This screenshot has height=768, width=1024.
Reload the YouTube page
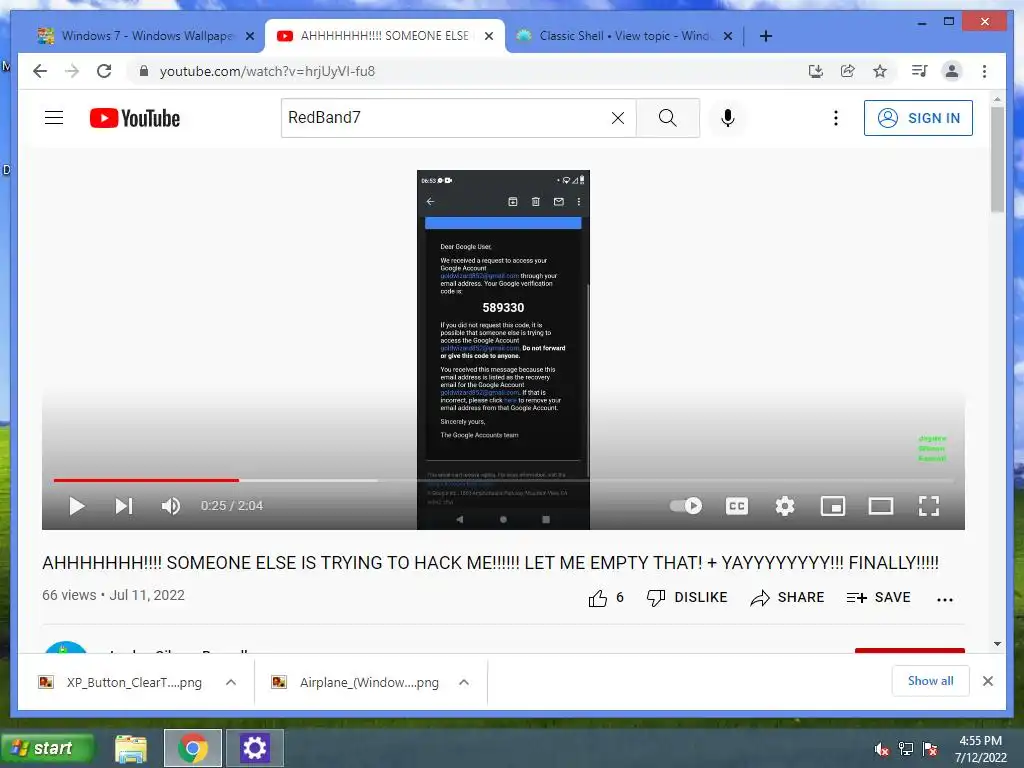pyautogui.click(x=104, y=71)
